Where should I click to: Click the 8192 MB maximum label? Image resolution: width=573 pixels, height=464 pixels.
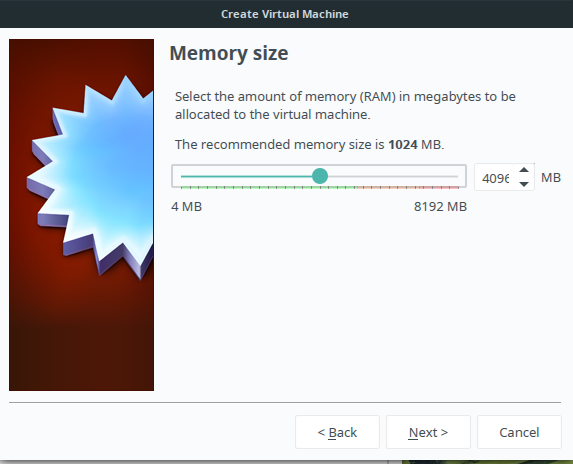pyautogui.click(x=440, y=207)
